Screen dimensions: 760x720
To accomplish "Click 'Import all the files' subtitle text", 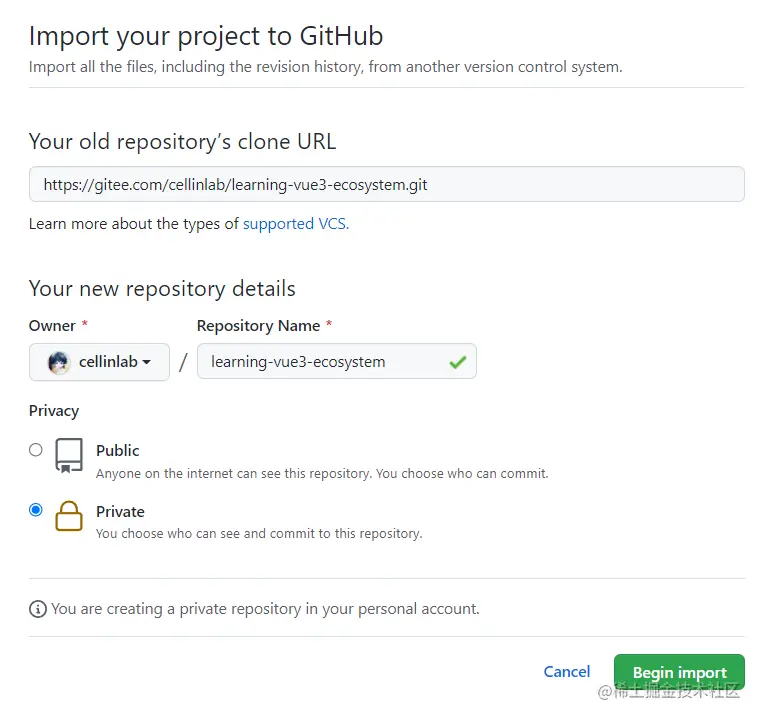I will pyautogui.click(x=326, y=67).
